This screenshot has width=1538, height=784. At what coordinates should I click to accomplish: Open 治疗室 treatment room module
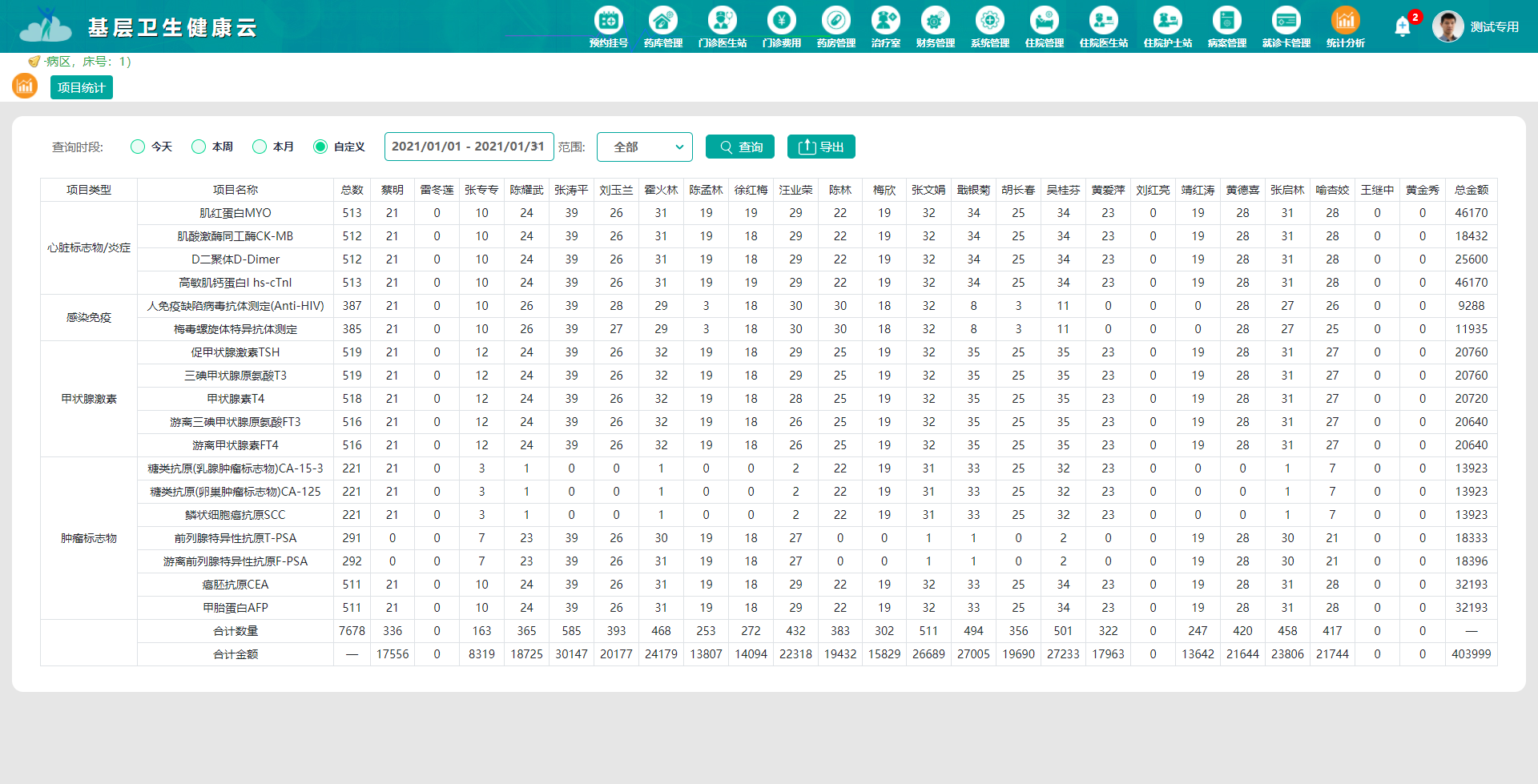pyautogui.click(x=886, y=27)
